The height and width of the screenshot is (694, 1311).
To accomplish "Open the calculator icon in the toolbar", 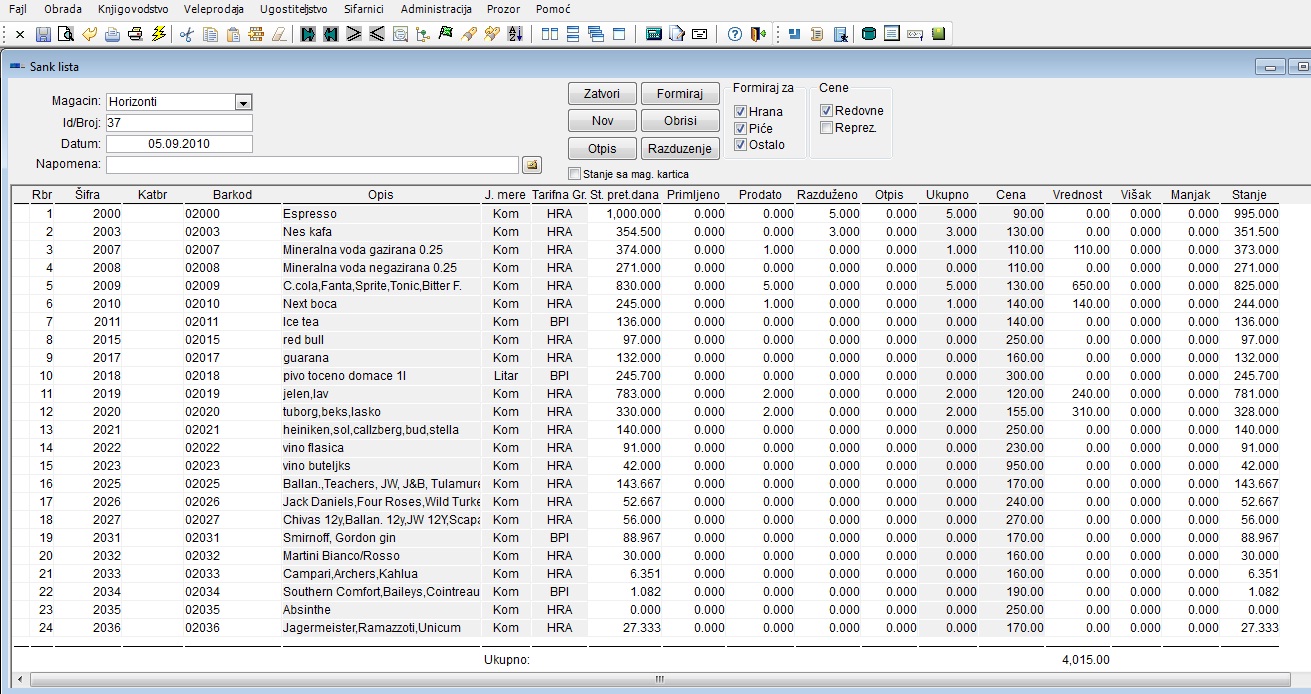I will (653, 34).
